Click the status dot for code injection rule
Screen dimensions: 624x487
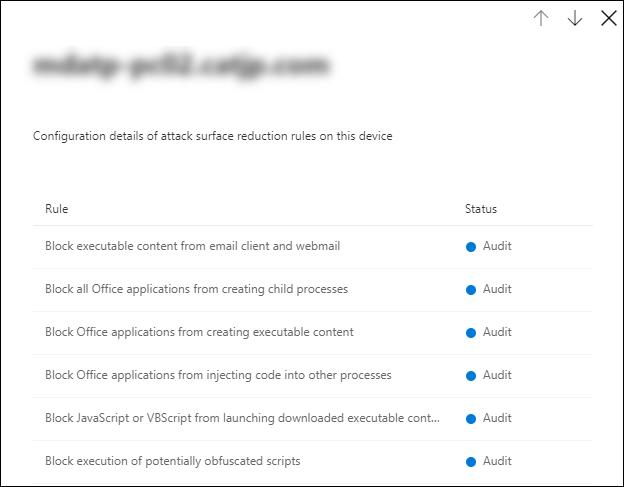click(471, 376)
